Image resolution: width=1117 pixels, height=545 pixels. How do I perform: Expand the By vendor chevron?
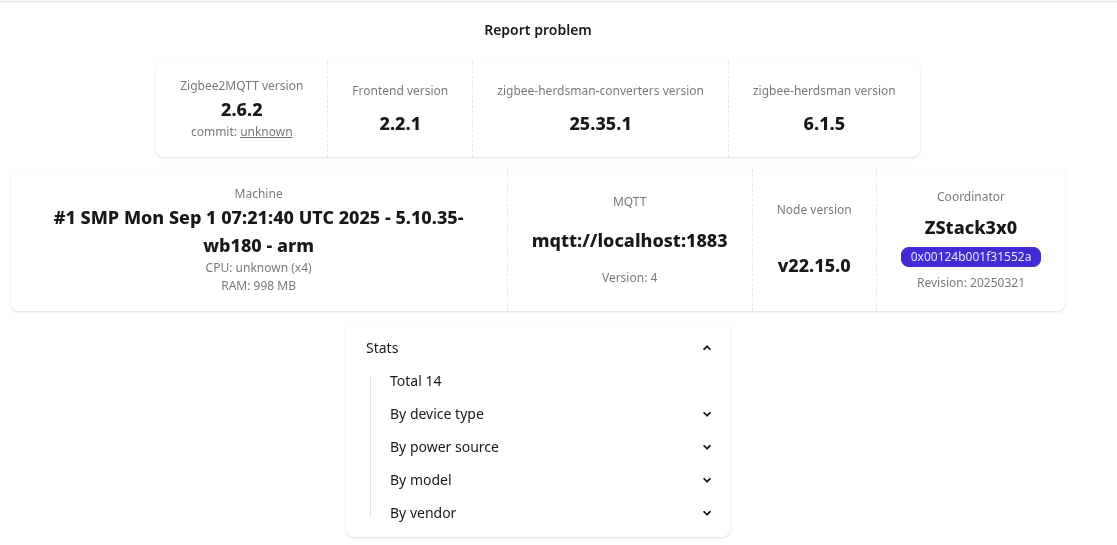point(707,513)
